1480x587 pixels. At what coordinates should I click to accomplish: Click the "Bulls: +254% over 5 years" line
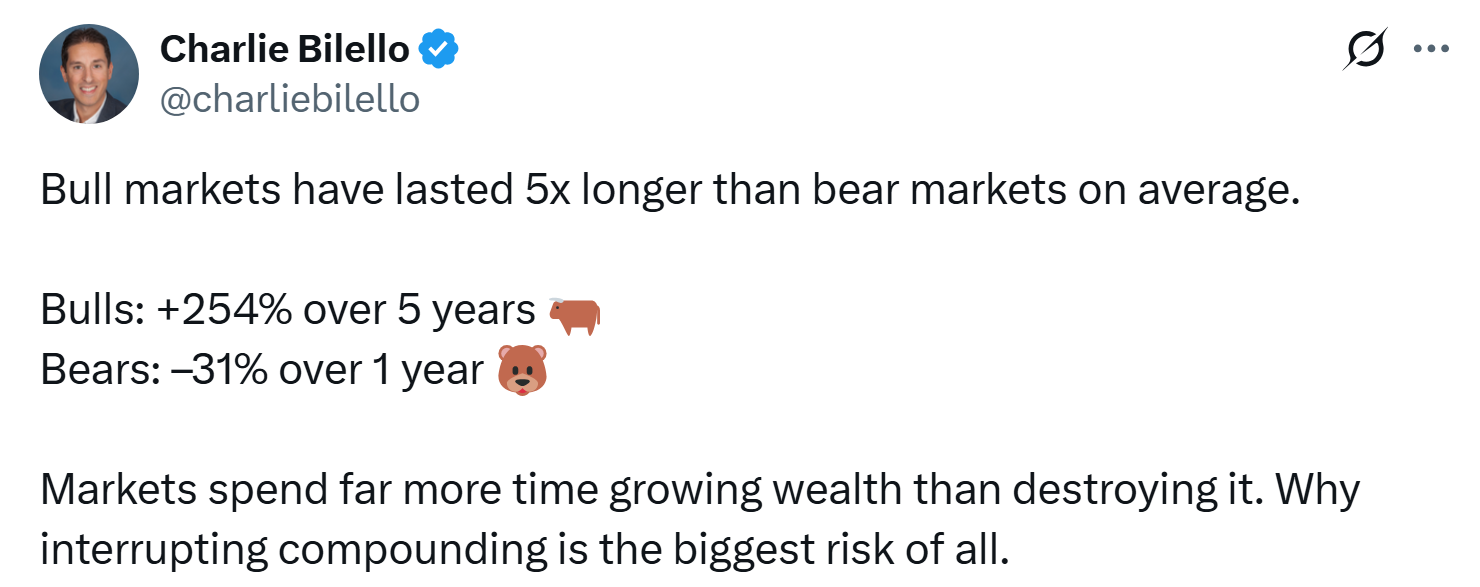tap(288, 313)
